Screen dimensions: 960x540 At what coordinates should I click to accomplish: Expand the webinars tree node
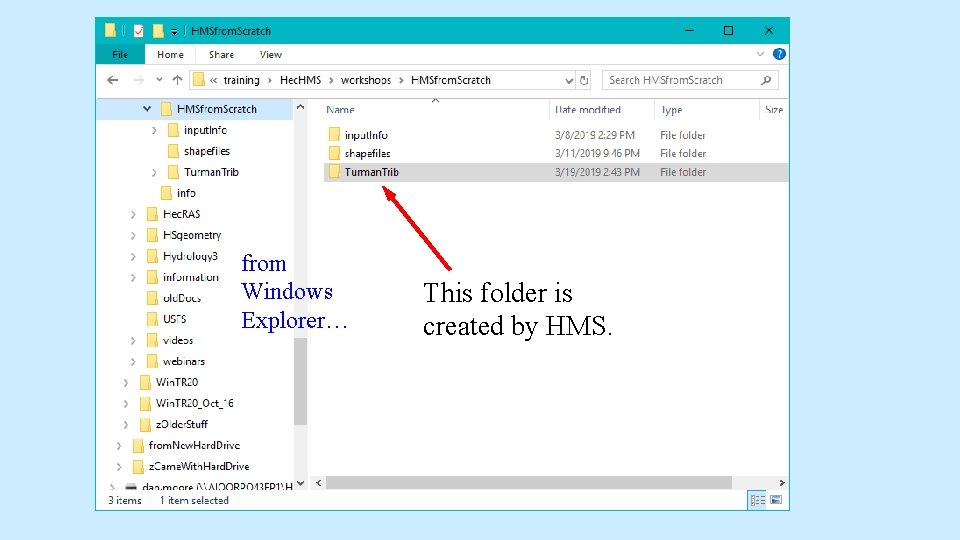(x=133, y=362)
